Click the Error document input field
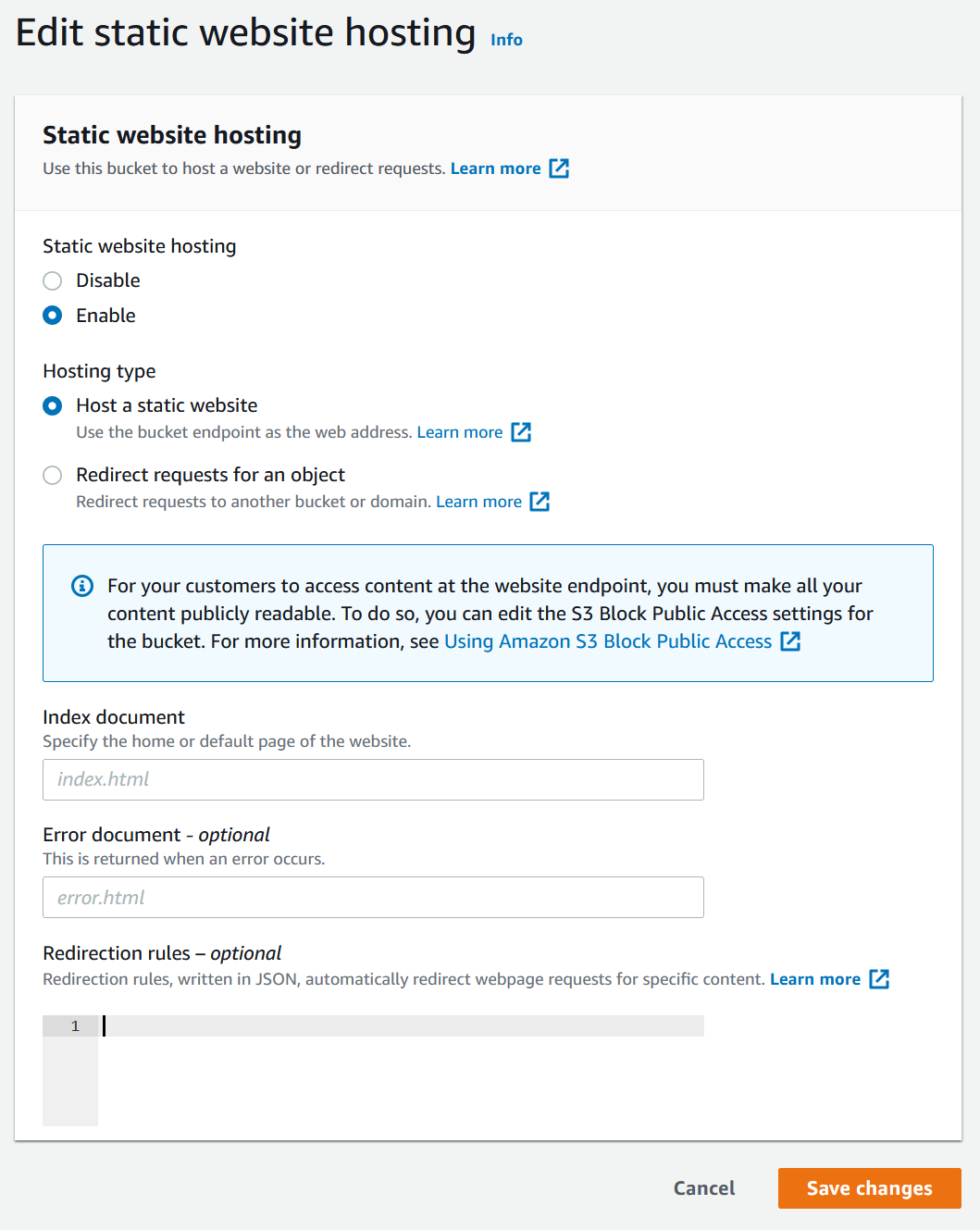Viewport: 980px width, 1230px height. (373, 898)
